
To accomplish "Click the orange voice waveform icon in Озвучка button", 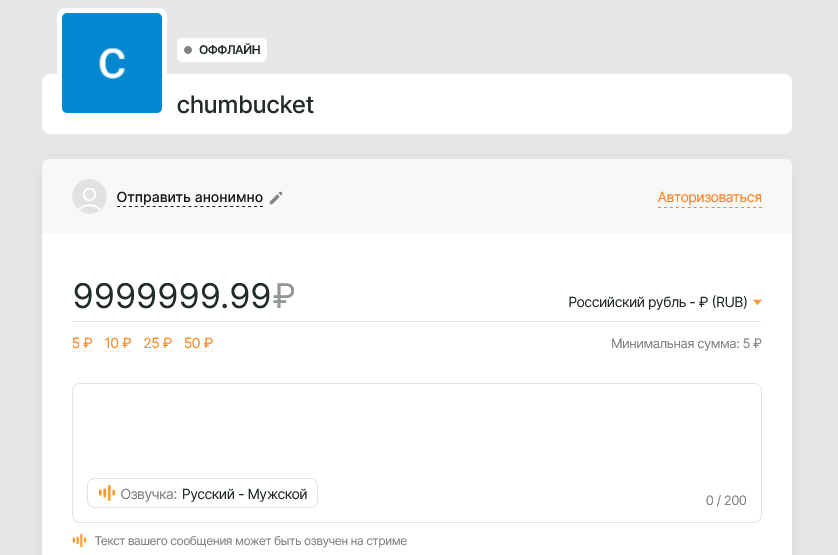I will click(x=107, y=493).
